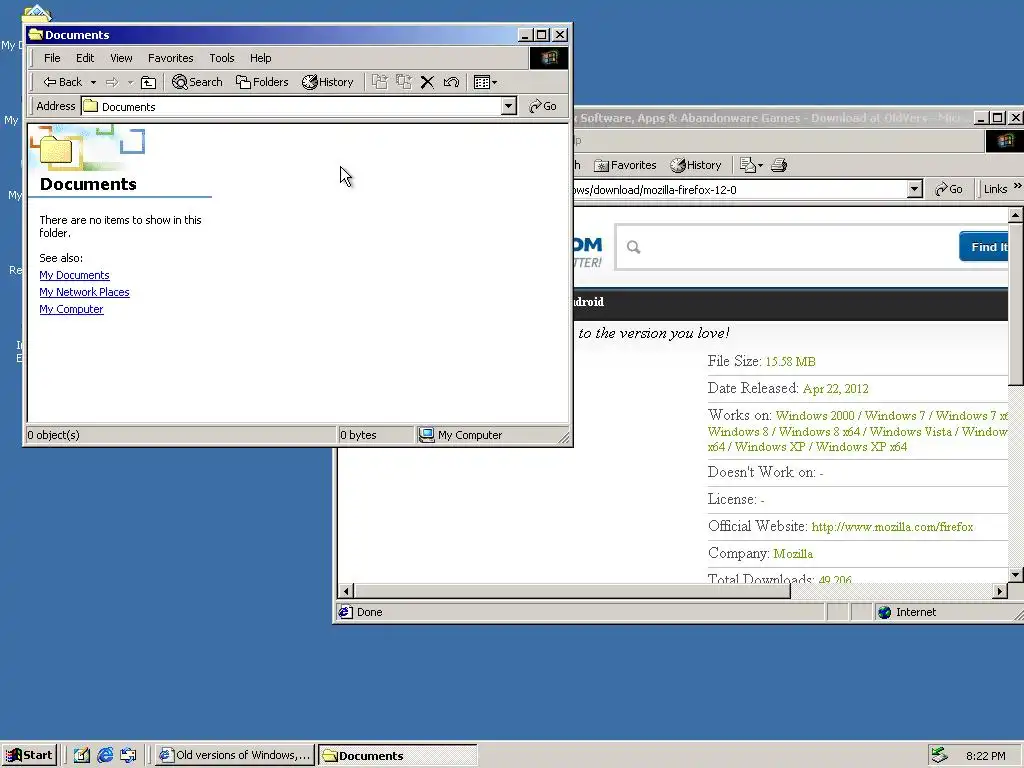1024x768 pixels.
Task: Open the Help menu
Action: (260, 58)
